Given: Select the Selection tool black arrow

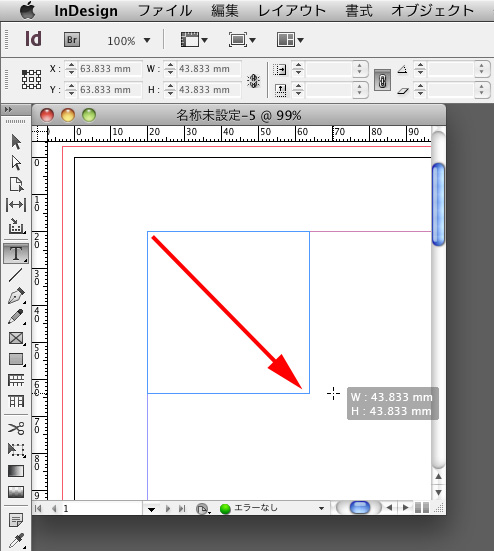Looking at the screenshot, I should (x=16, y=141).
